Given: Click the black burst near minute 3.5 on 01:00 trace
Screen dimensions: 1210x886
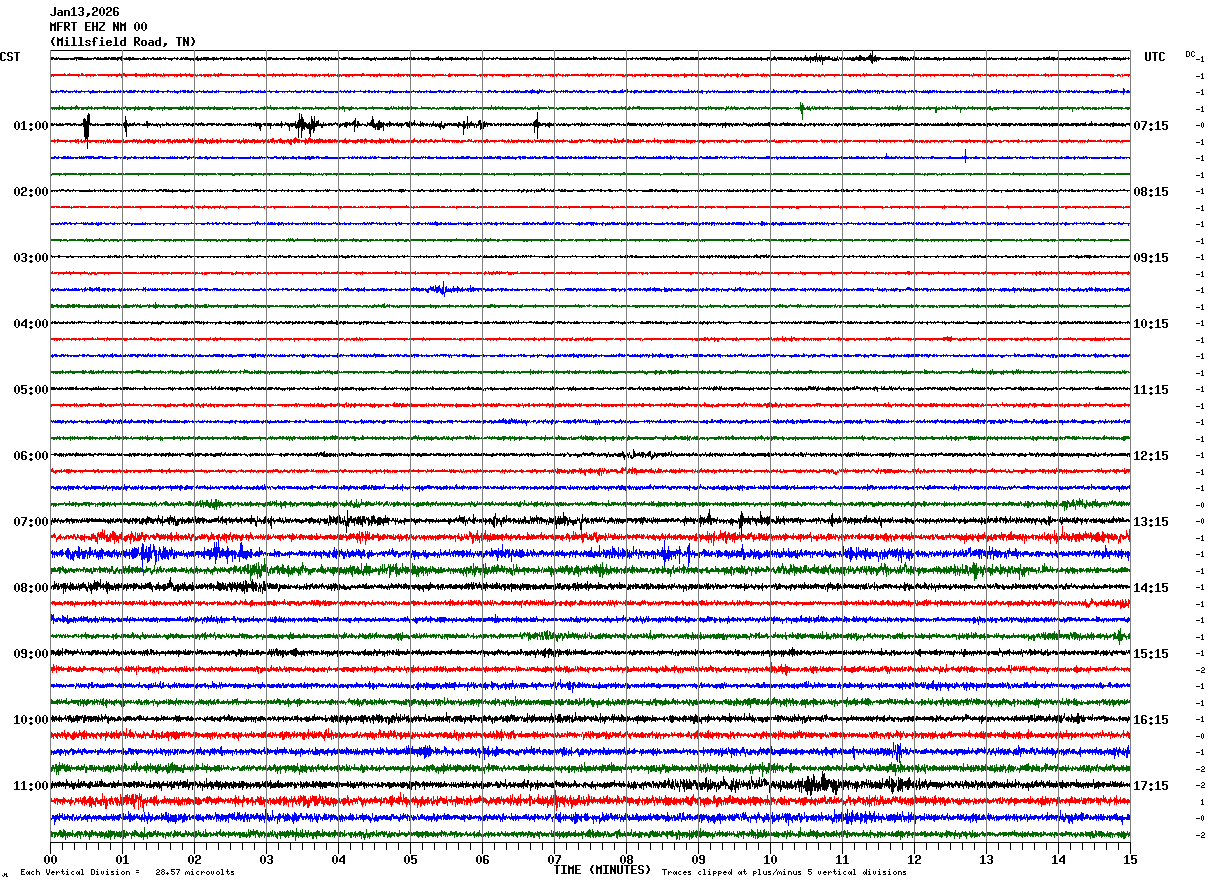Looking at the screenshot, I should [306, 125].
